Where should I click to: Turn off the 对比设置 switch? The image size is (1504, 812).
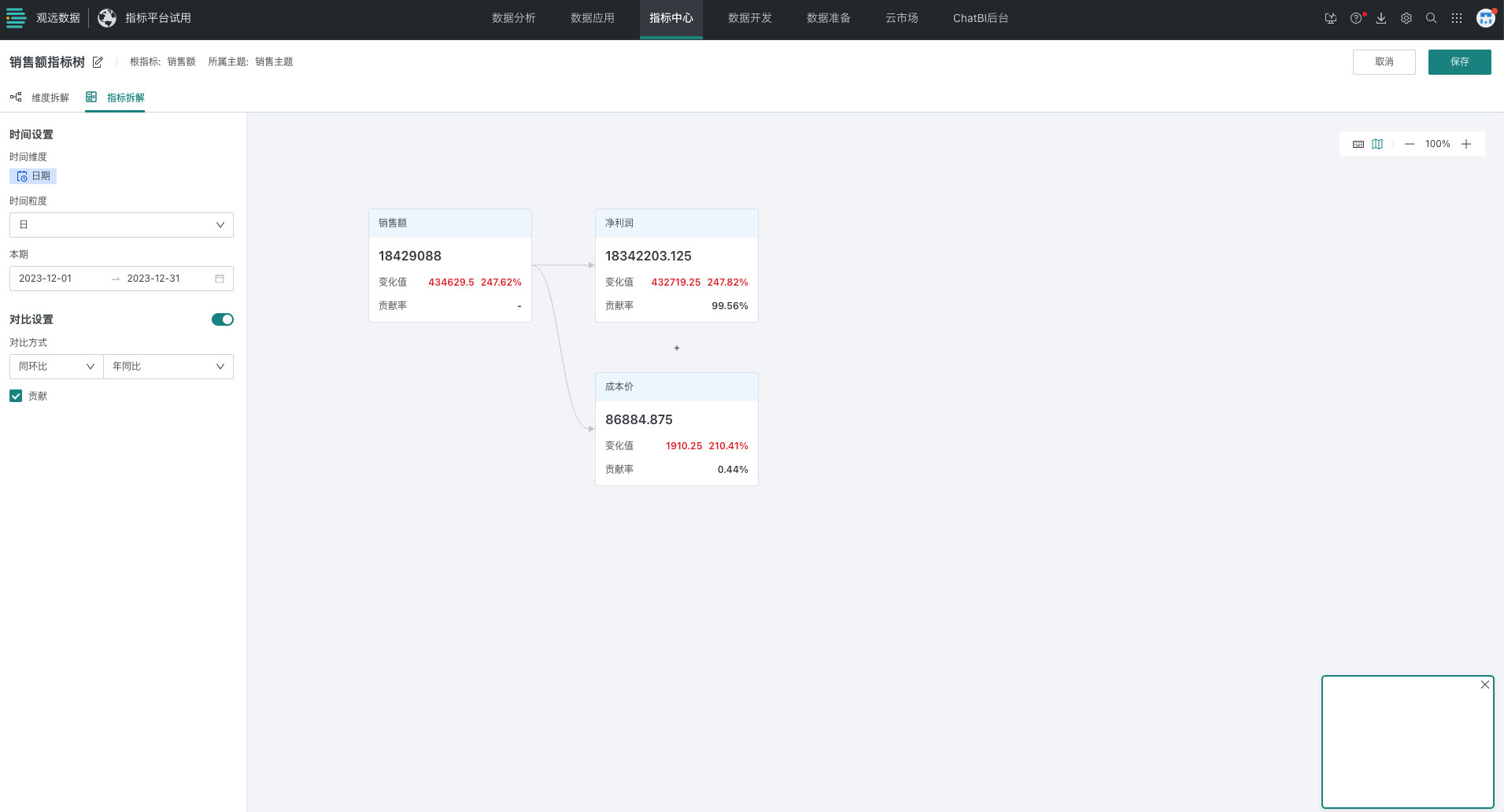pyautogui.click(x=222, y=319)
